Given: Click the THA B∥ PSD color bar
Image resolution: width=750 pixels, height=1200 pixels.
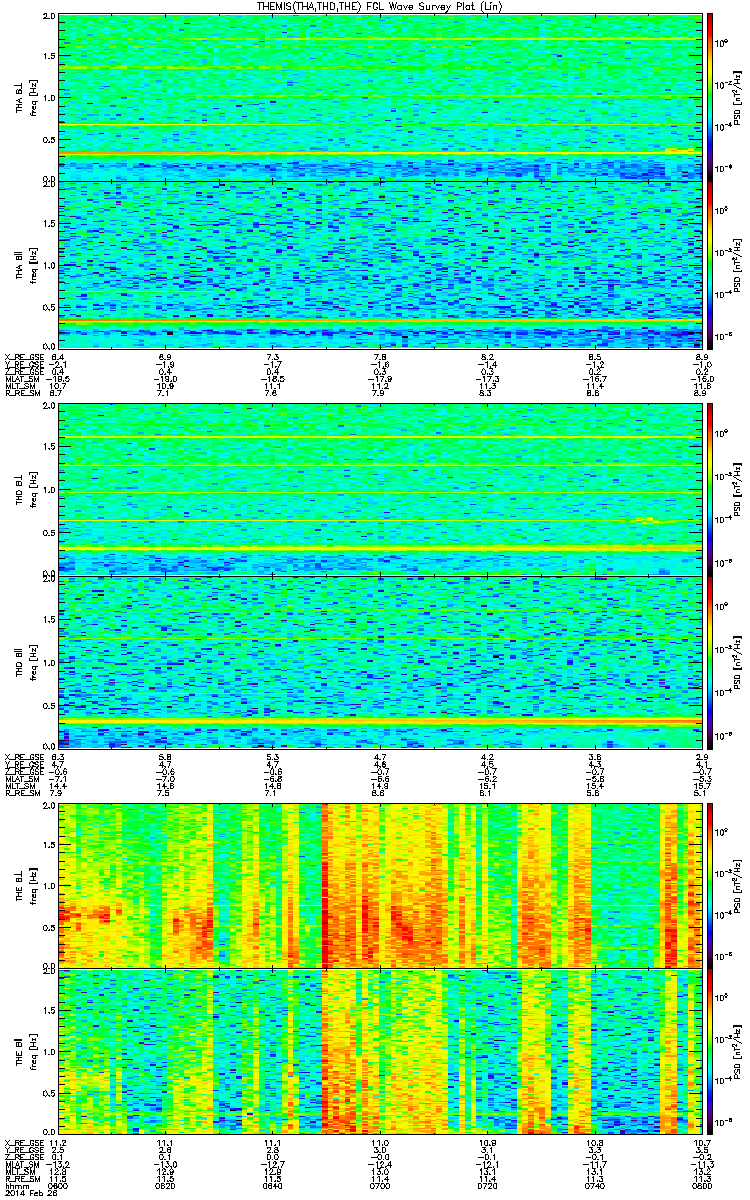Looking at the screenshot, I should pos(709,264).
